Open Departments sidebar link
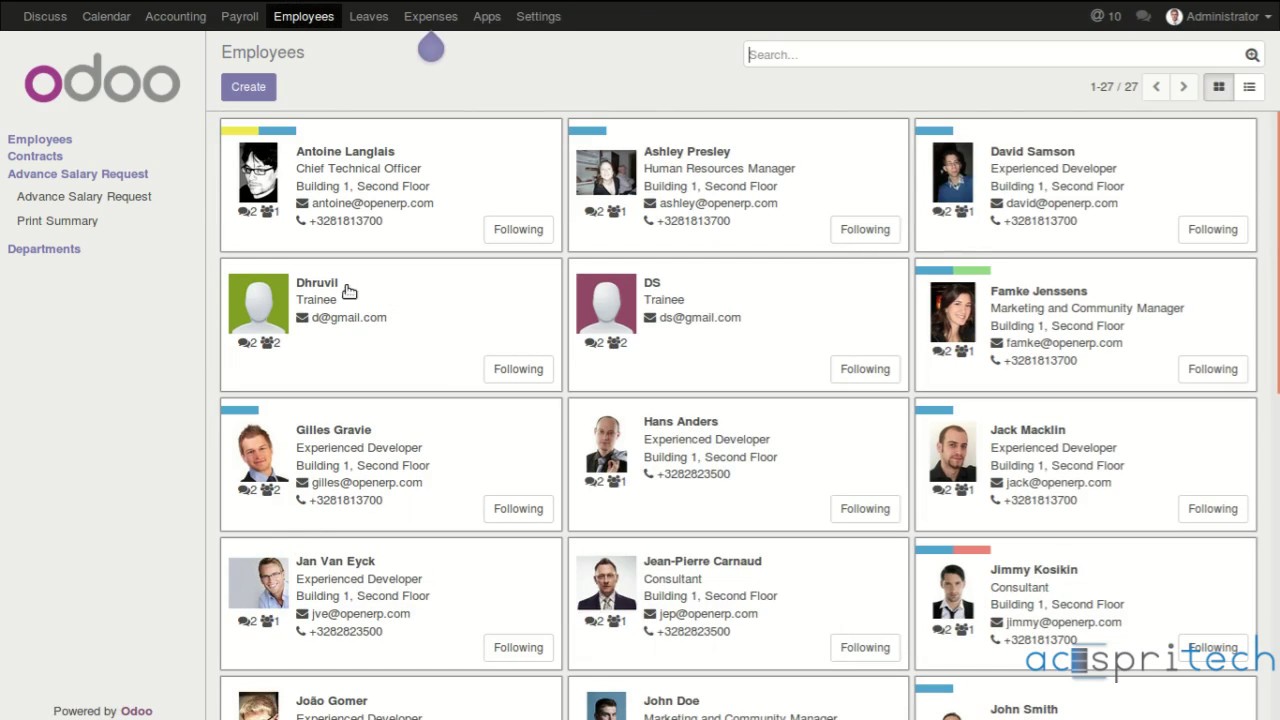1280x720 pixels. pyautogui.click(x=44, y=249)
